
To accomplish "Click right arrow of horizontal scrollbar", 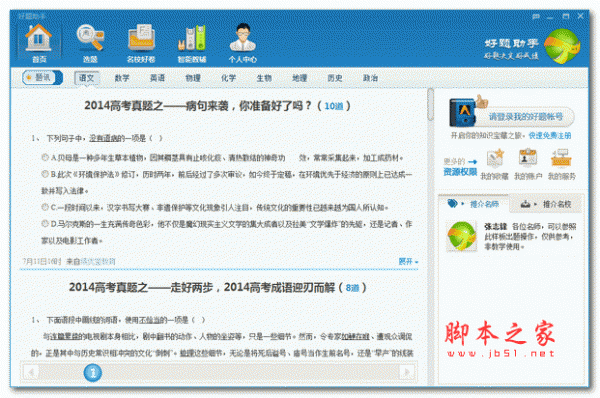I will pos(407,372).
